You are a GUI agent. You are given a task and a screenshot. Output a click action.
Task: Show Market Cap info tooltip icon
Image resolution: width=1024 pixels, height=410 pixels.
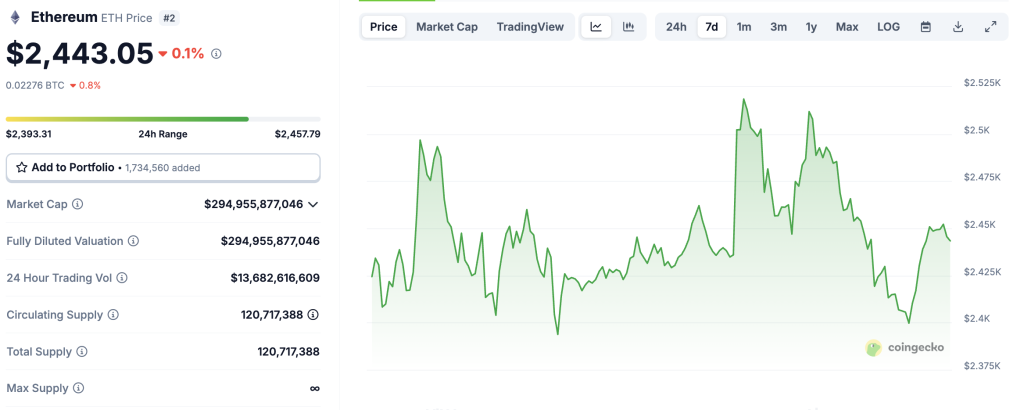click(x=77, y=204)
